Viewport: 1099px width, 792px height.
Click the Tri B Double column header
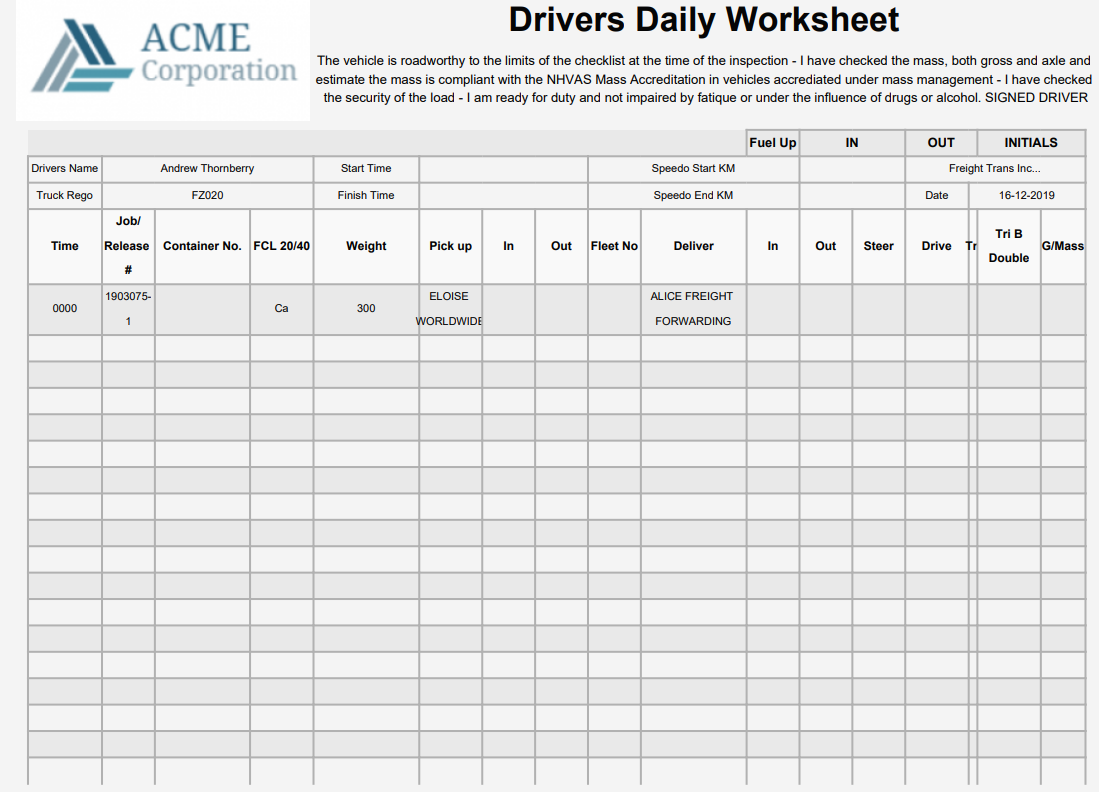pos(1009,246)
